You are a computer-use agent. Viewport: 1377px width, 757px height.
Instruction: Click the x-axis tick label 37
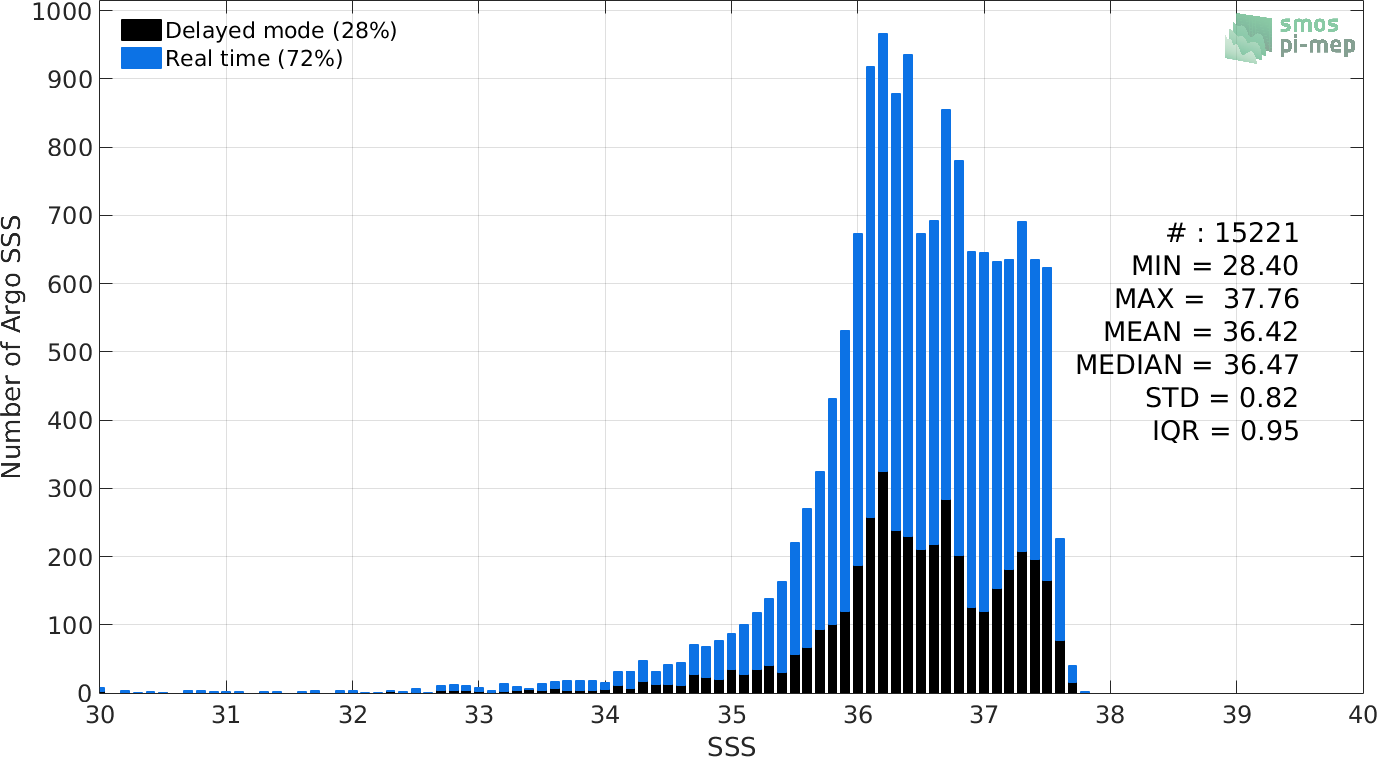point(984,715)
